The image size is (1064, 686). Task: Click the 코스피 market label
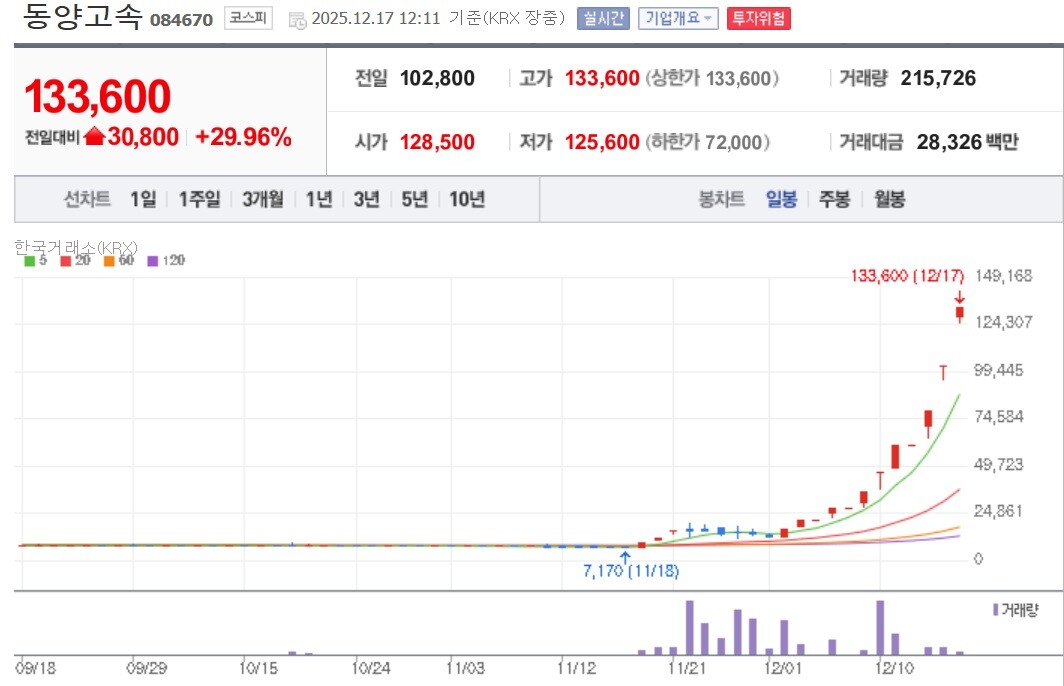point(248,18)
